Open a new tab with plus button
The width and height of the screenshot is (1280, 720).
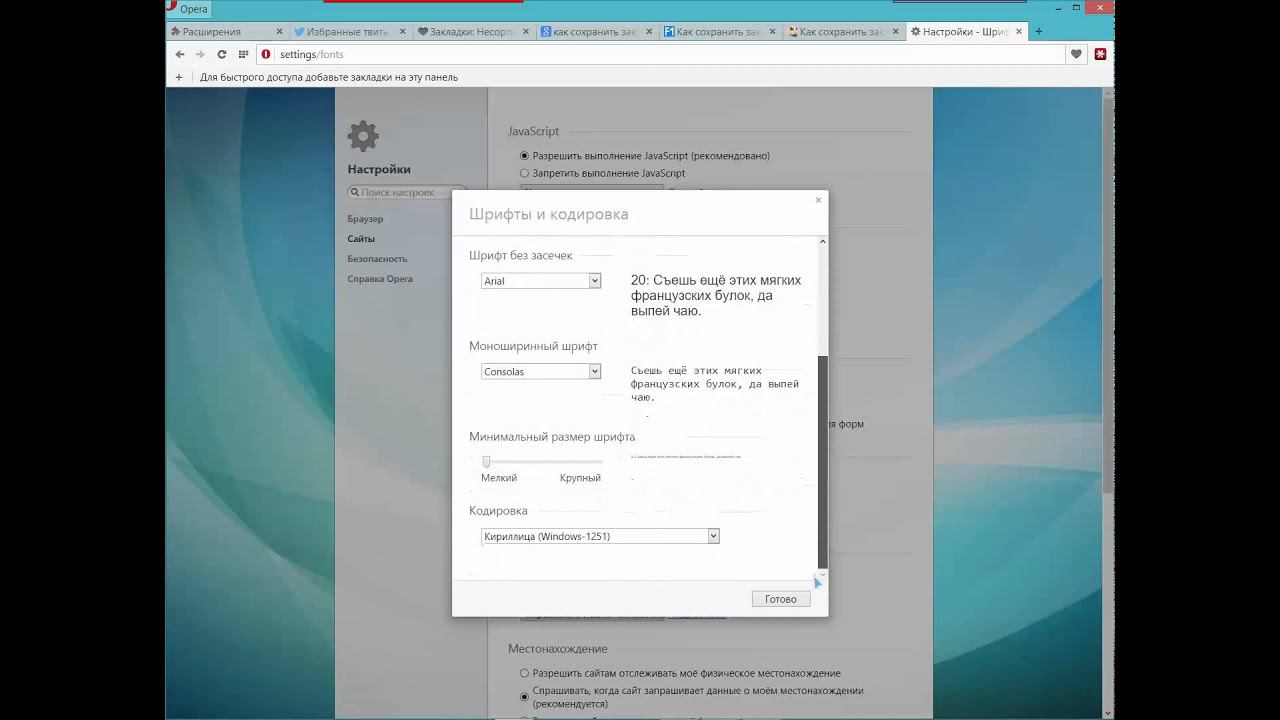(x=1038, y=31)
